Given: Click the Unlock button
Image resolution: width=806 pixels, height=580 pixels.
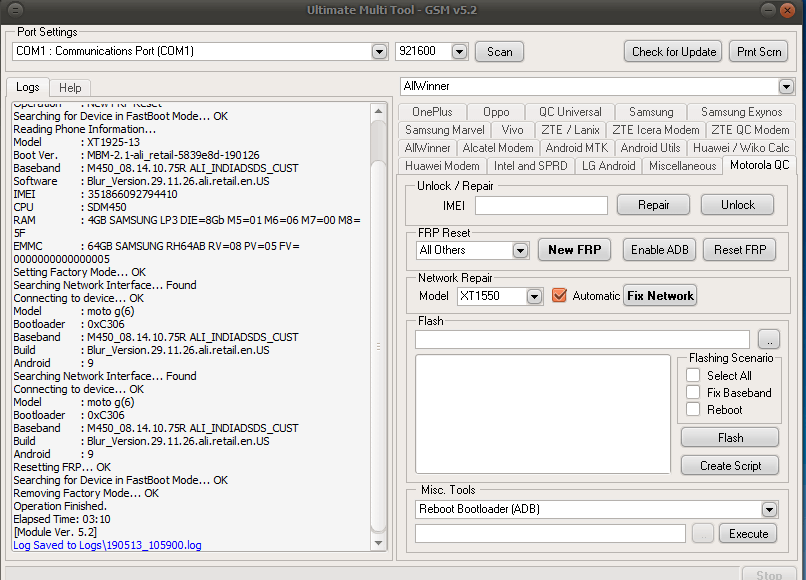Looking at the screenshot, I should coord(738,205).
